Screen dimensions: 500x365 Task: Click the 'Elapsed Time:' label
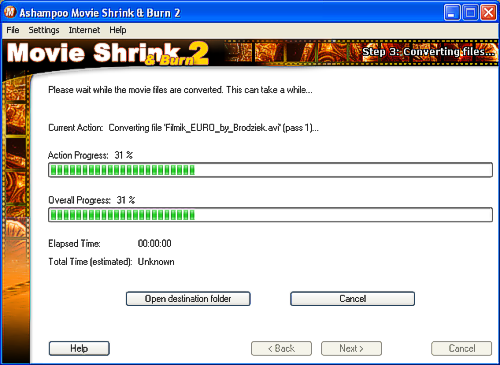(x=74, y=243)
